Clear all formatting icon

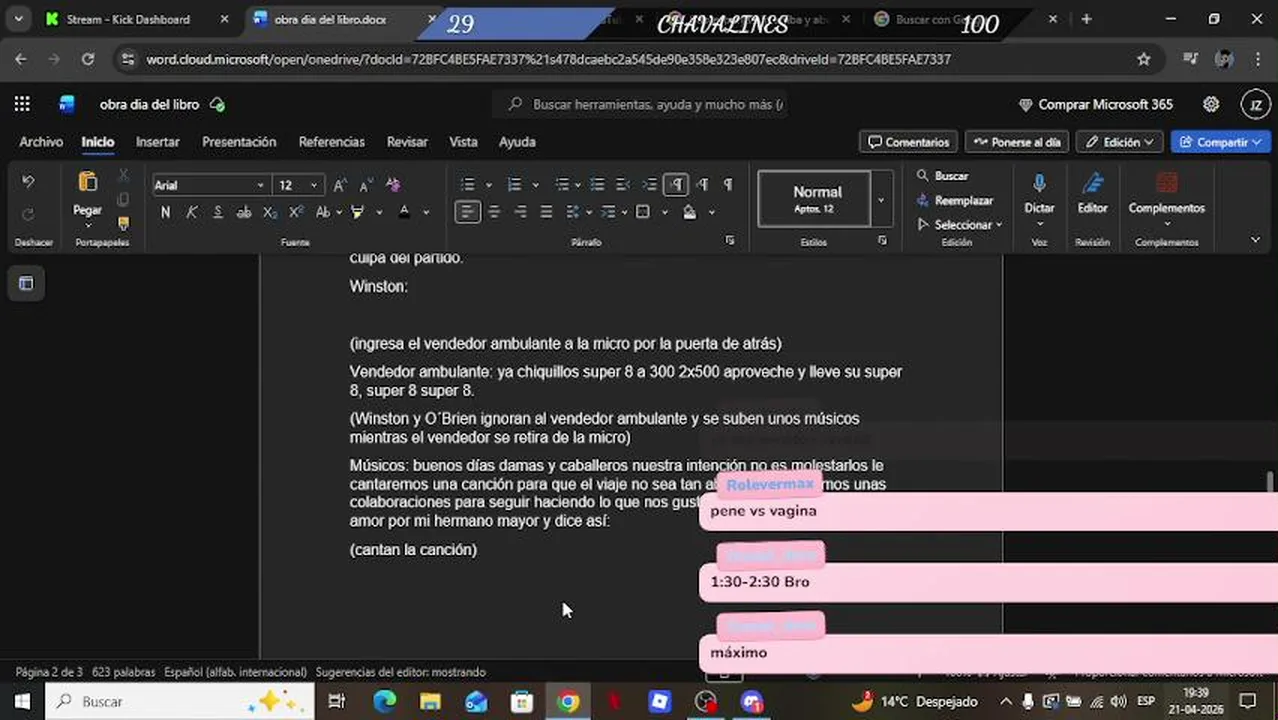click(393, 185)
